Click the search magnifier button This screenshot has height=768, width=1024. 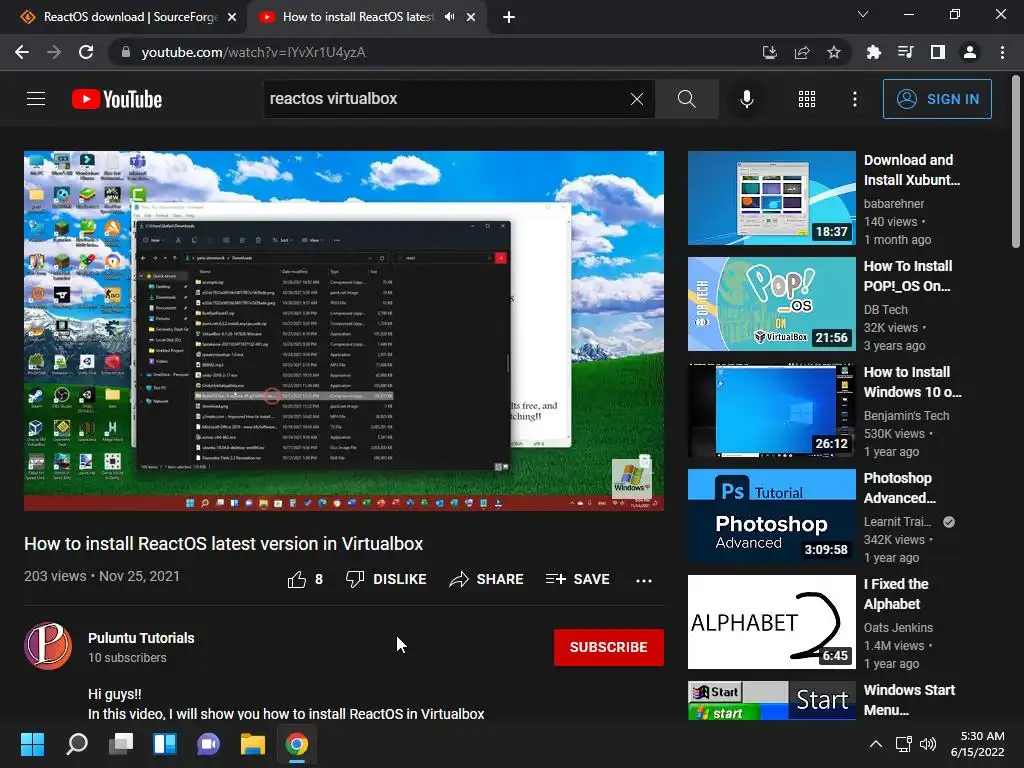tap(686, 99)
